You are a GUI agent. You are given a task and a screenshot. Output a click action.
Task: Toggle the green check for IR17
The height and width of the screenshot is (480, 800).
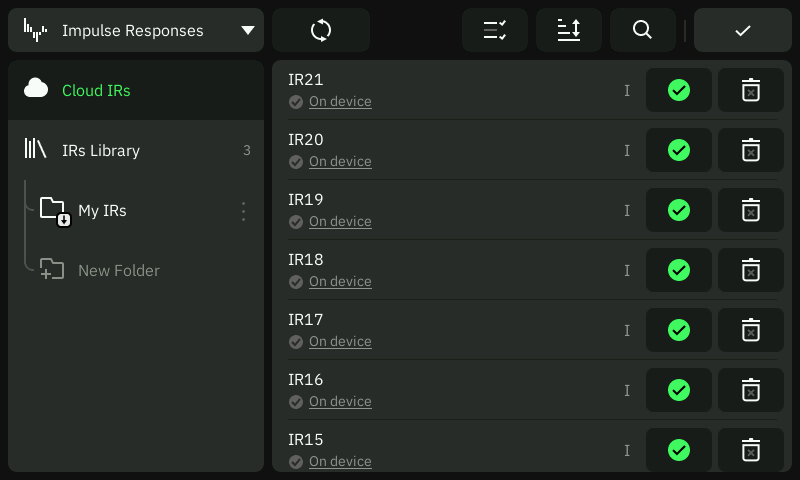(679, 331)
